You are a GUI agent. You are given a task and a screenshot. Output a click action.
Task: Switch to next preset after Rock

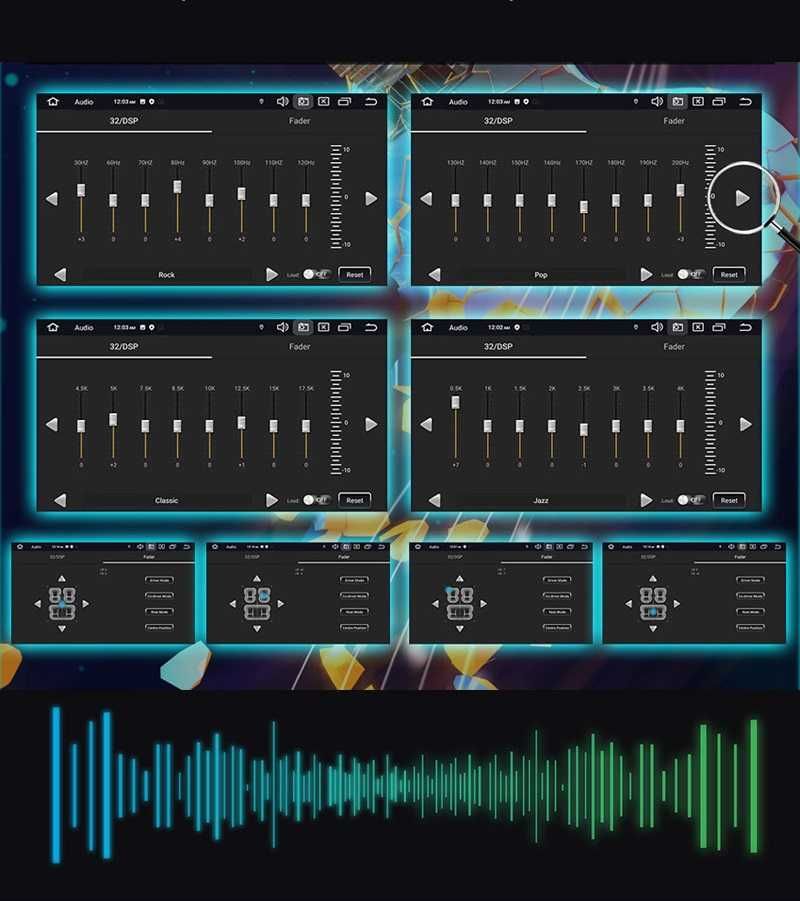click(272, 274)
